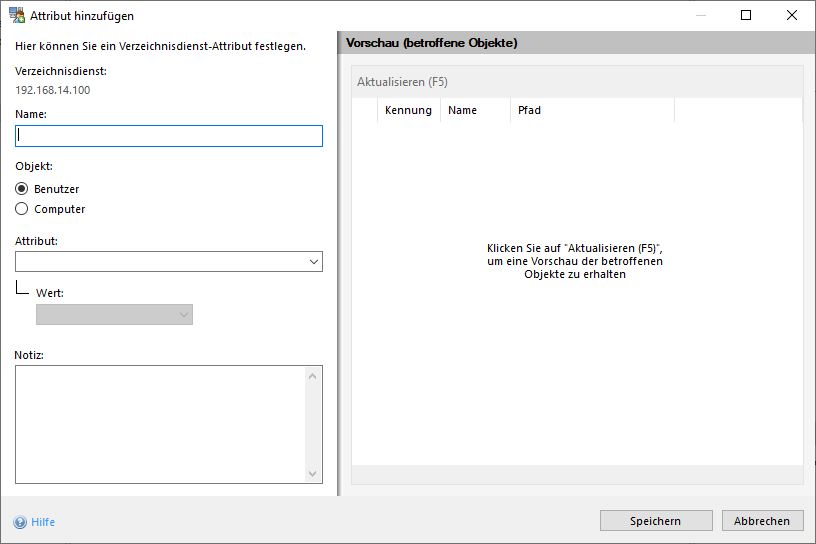Sort by the Name column header
Viewport: 816px width, 544px height.
point(463,110)
